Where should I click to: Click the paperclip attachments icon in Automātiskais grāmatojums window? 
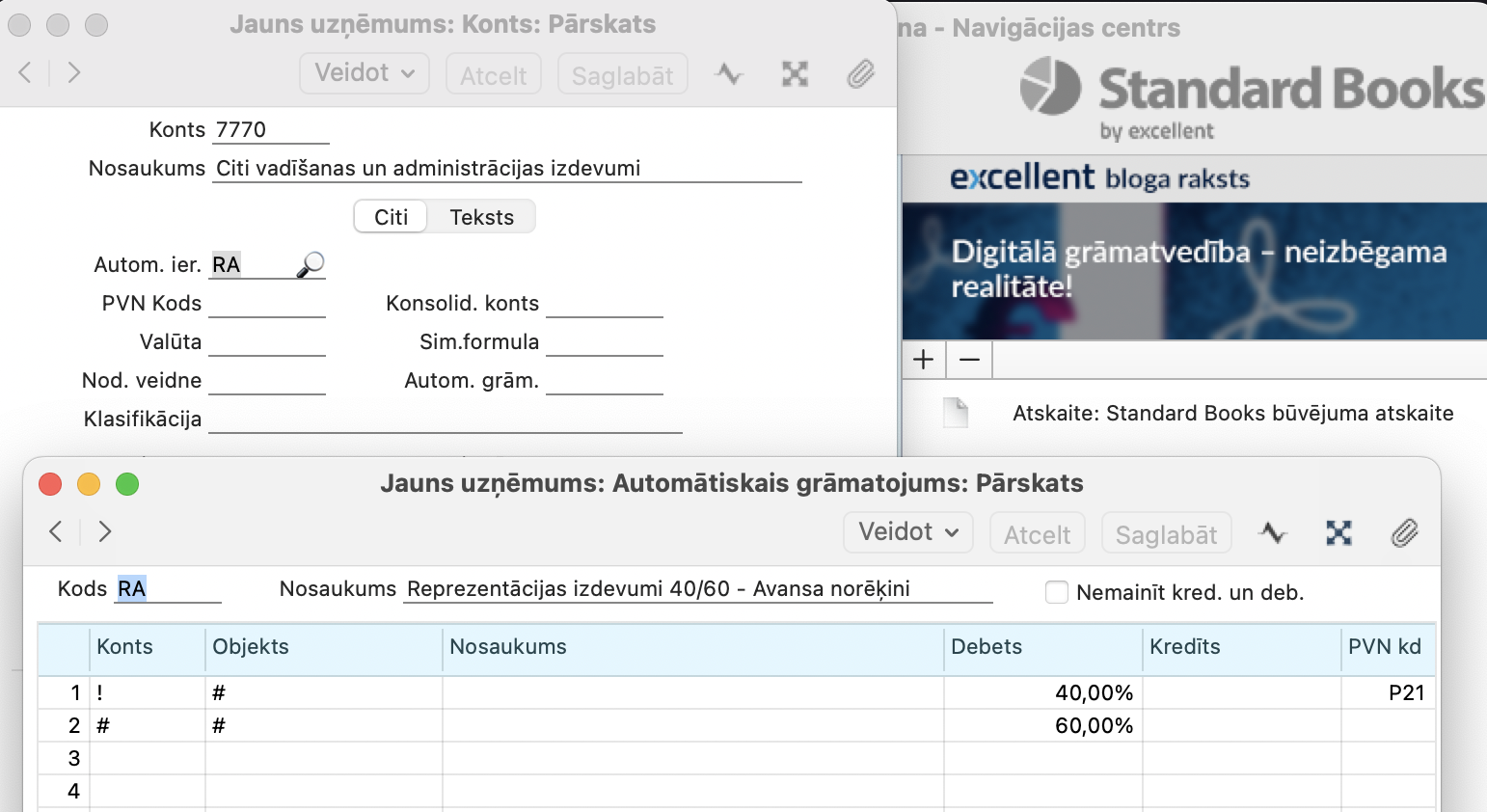coord(1404,532)
